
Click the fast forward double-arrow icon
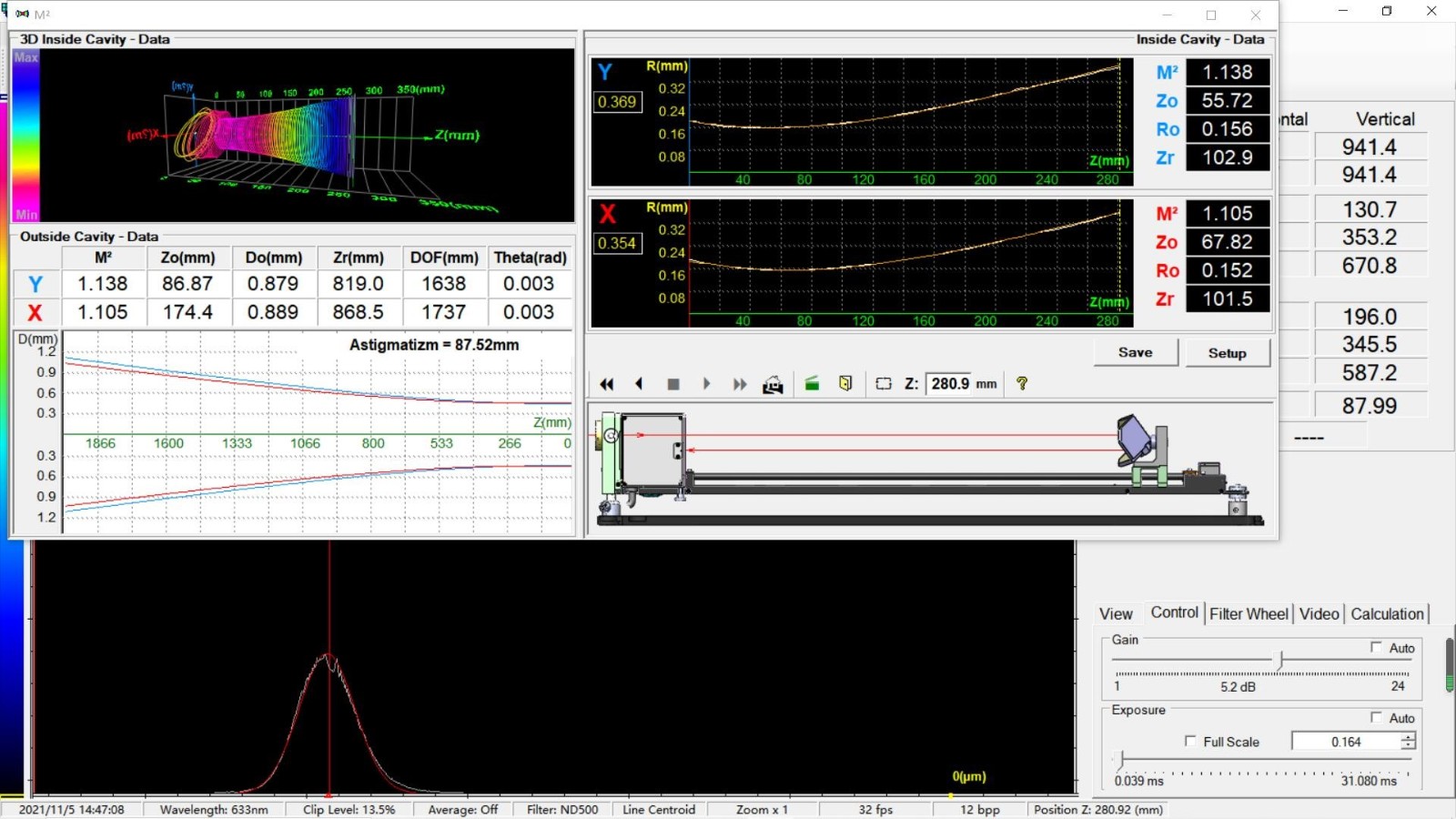[x=740, y=384]
